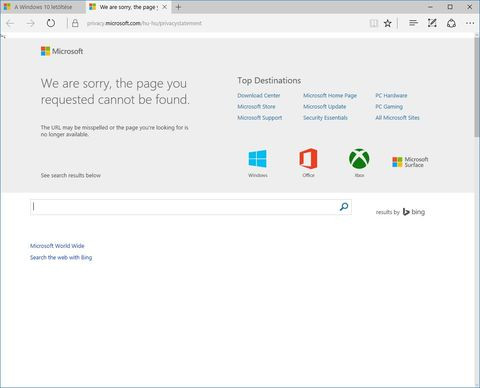Switch to 'A Windows 10 letöltése' tab
The image size is (480, 388).
pos(43,7)
